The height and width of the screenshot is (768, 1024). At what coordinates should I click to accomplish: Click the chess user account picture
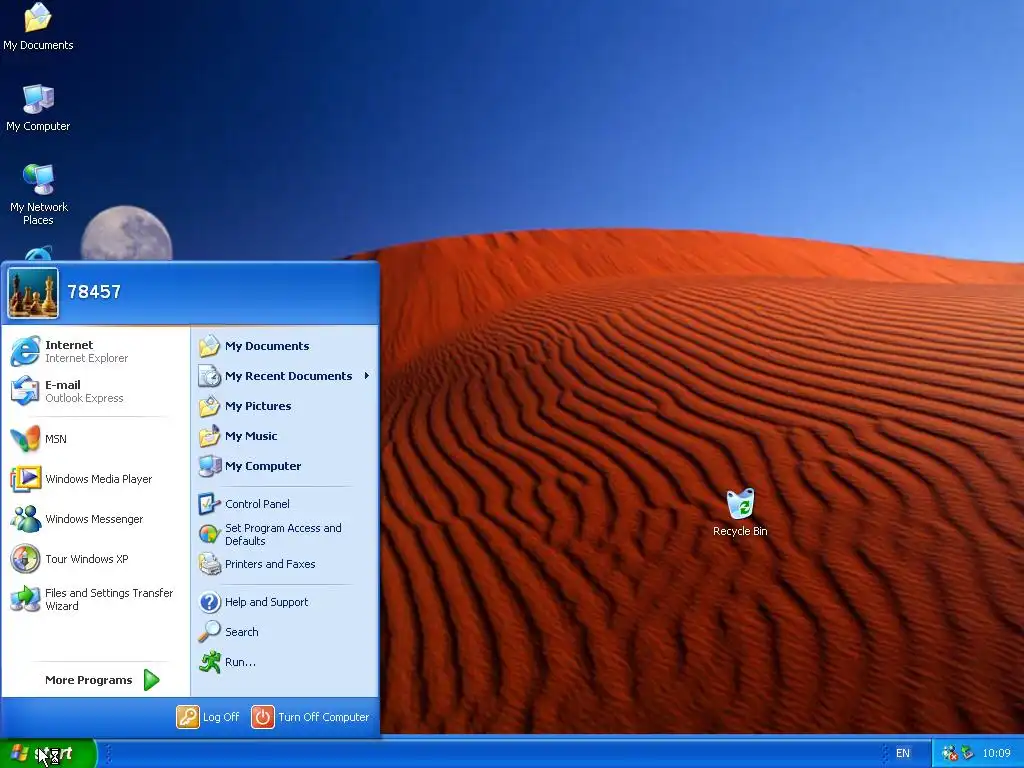point(33,293)
